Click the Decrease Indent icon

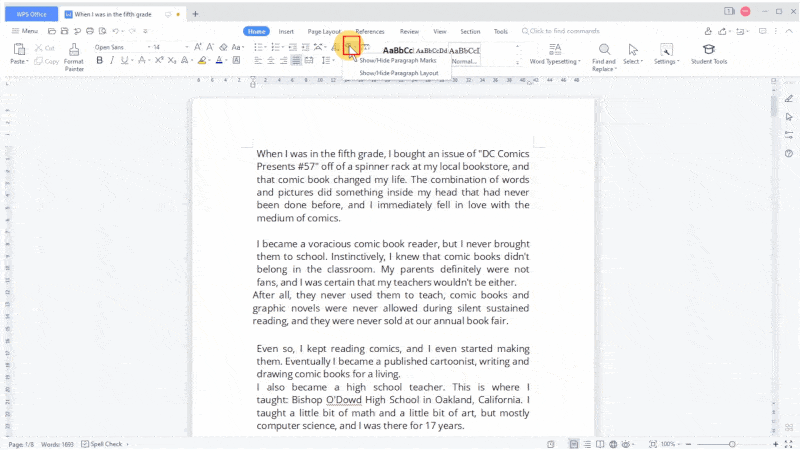tap(293, 47)
